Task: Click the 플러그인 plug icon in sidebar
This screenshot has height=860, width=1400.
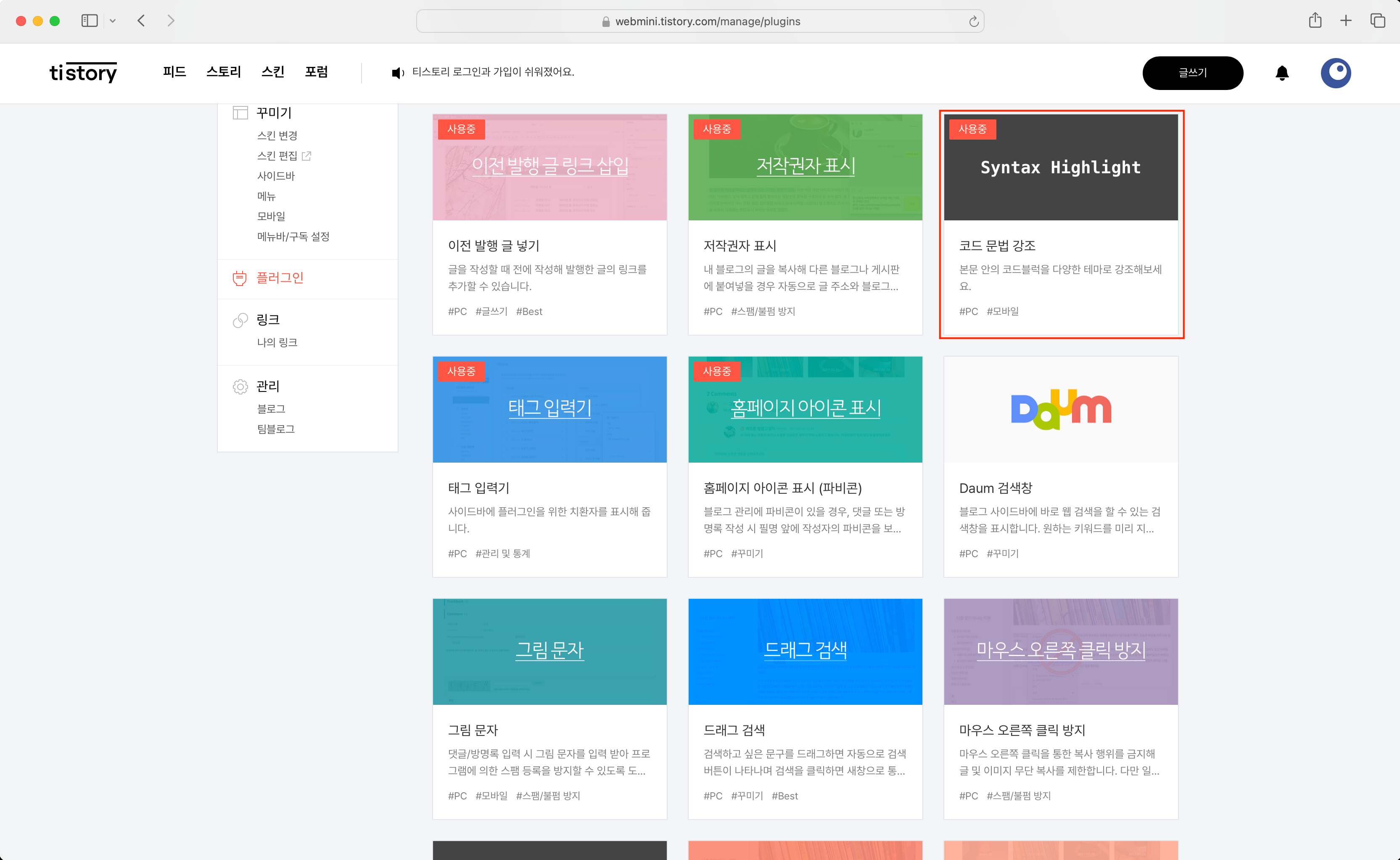Action: pos(240,278)
